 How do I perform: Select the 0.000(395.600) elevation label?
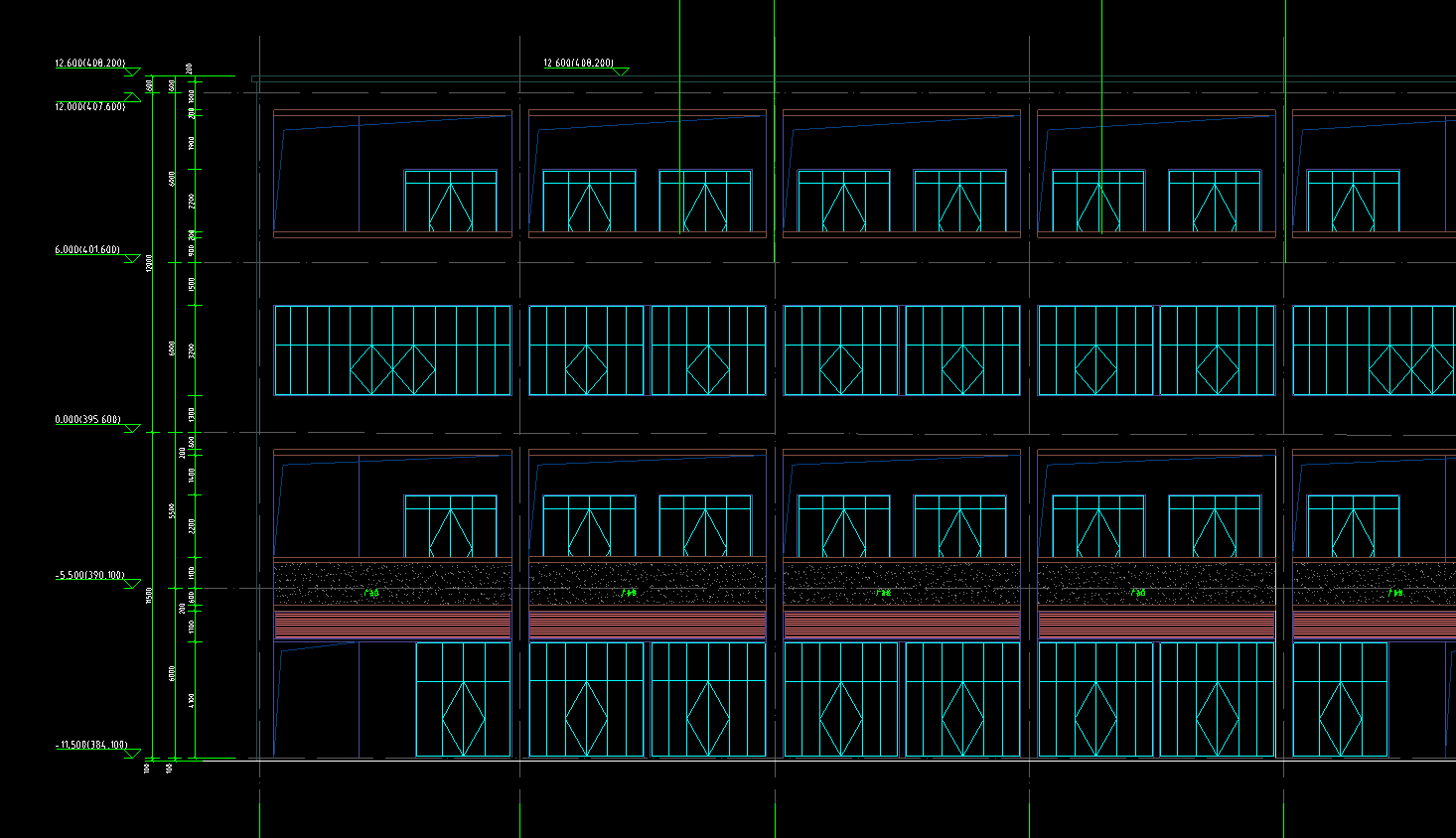(87, 420)
